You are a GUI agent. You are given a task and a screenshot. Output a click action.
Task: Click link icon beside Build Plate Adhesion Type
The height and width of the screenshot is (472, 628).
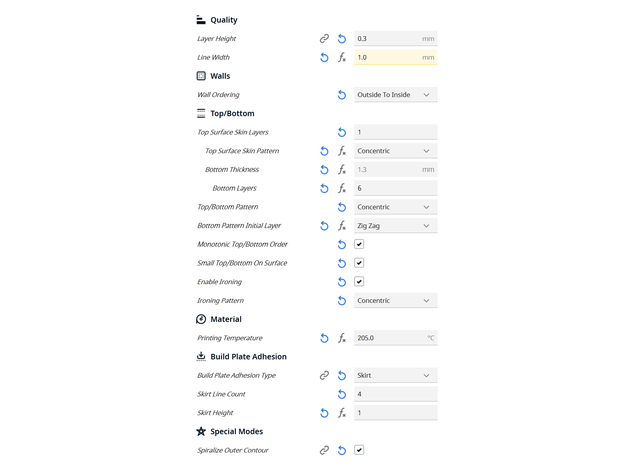[x=324, y=376]
